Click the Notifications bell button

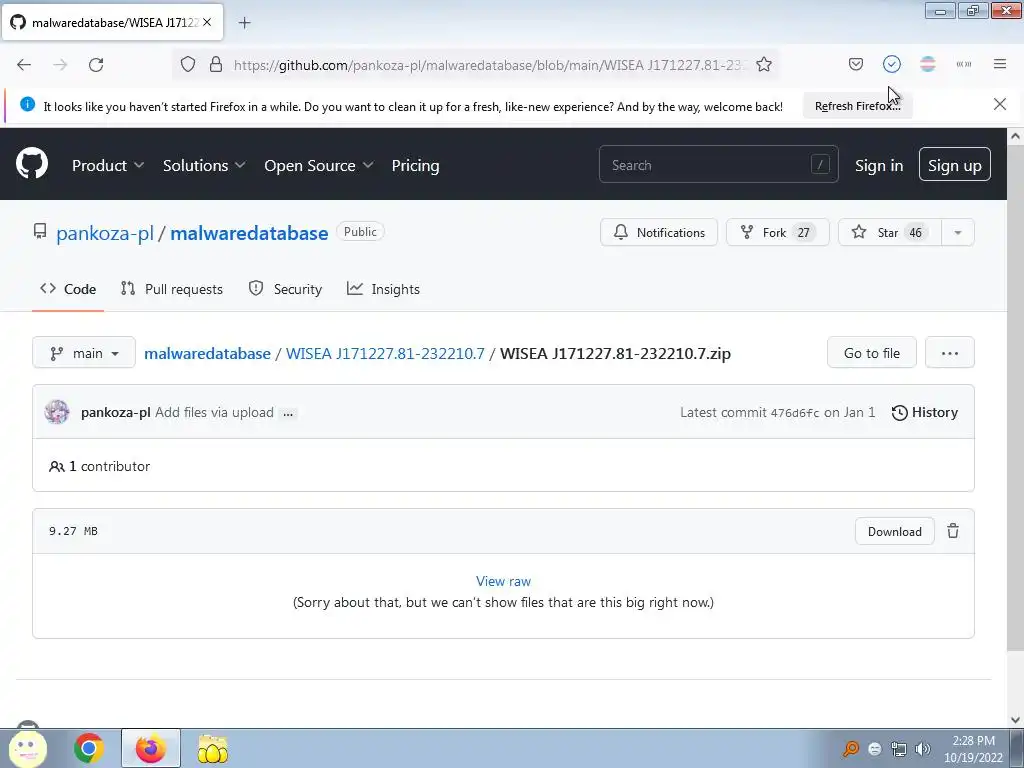659,232
